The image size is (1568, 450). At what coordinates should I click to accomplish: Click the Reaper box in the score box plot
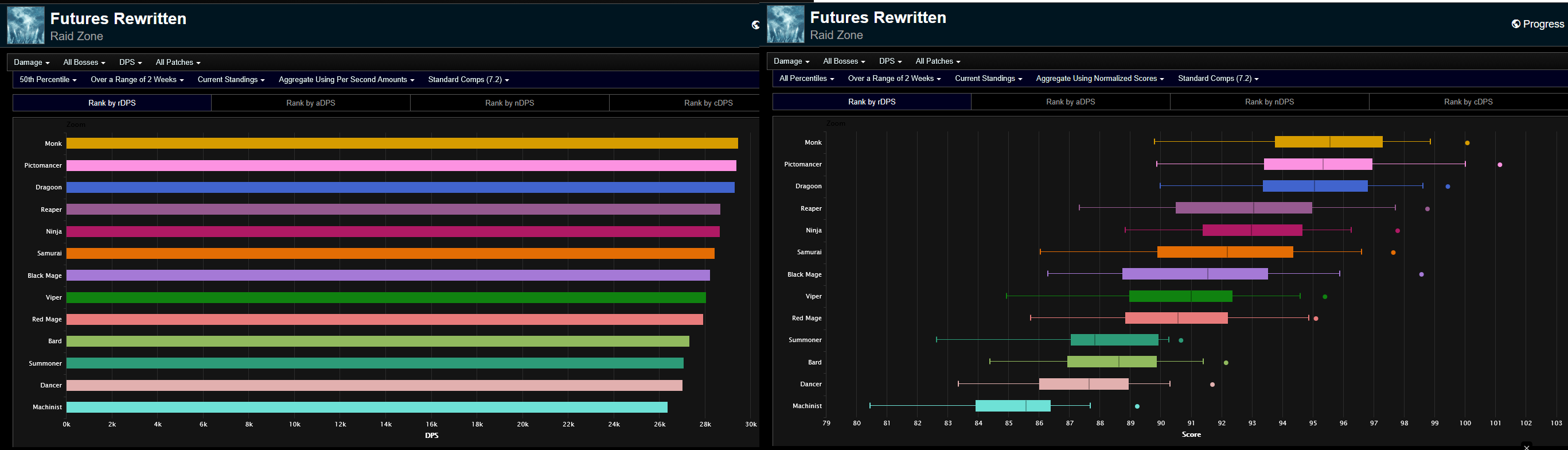point(1244,208)
